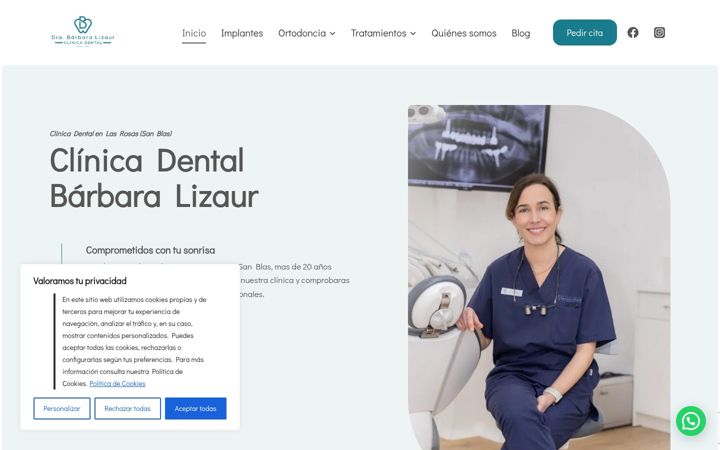Click Rechazar todas cookies button
The image size is (720, 450).
click(x=127, y=408)
